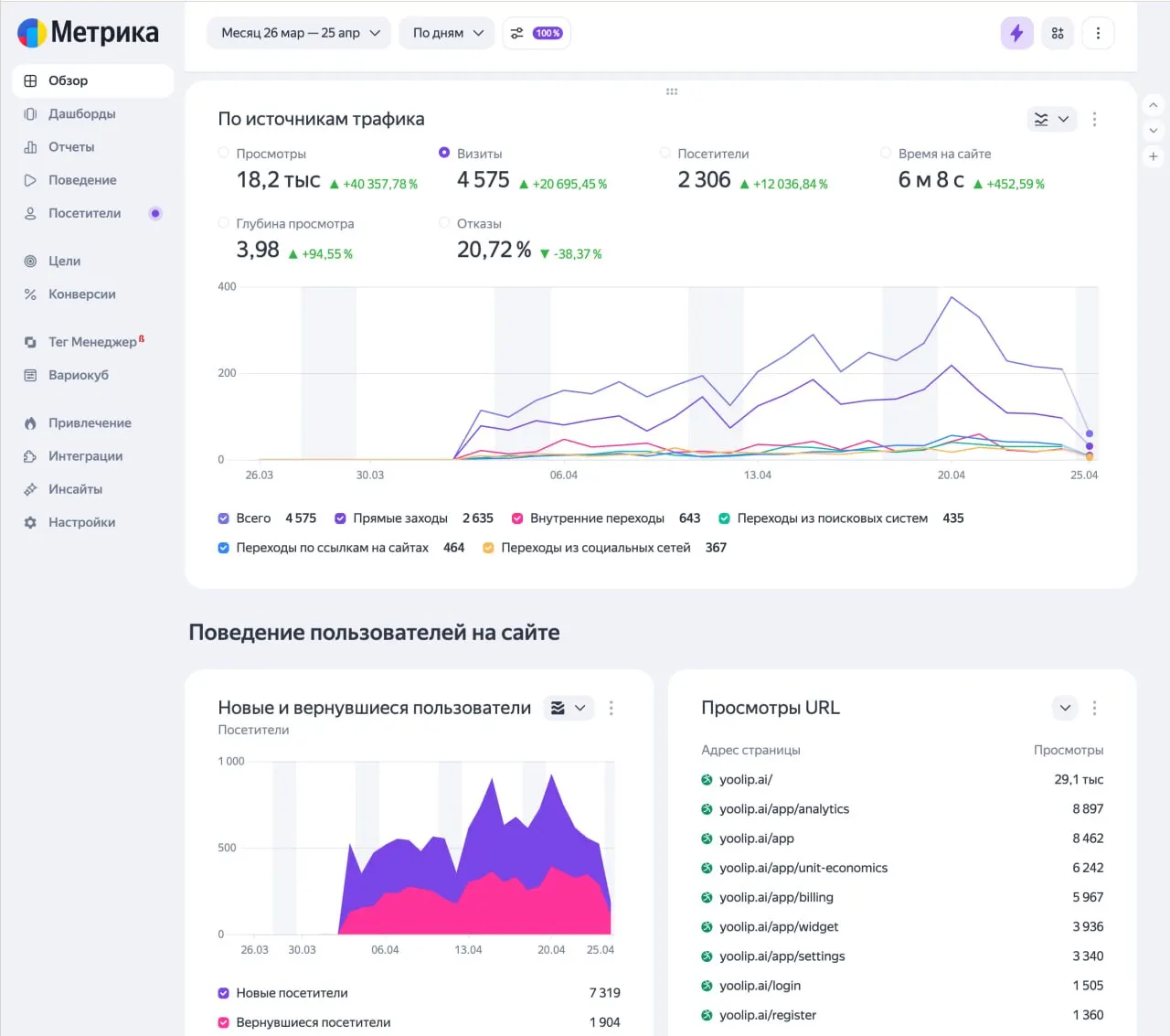This screenshot has width=1170, height=1036.
Task: Click the По источникам трафика widget title
Action: tap(321, 119)
